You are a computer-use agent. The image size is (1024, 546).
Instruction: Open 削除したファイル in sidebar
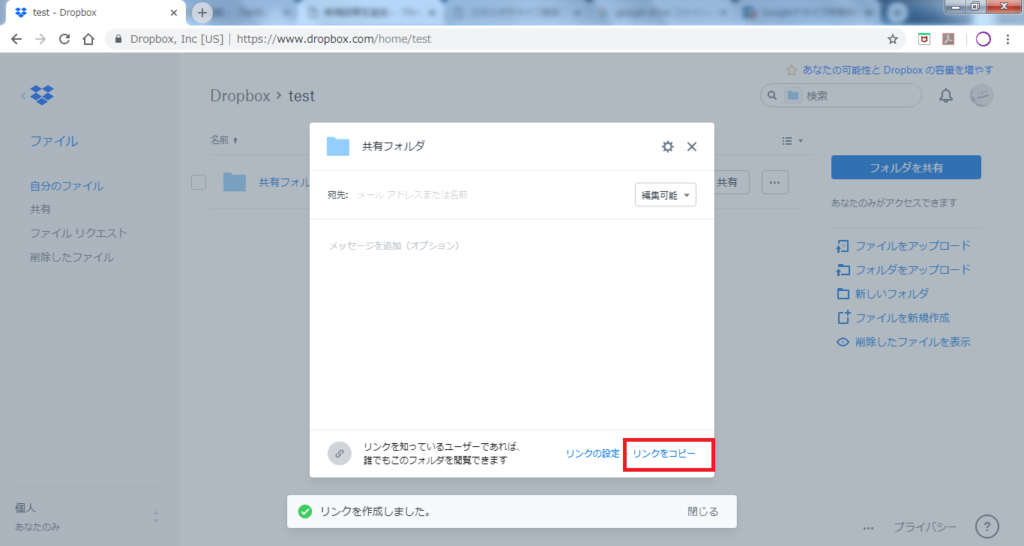point(72,257)
